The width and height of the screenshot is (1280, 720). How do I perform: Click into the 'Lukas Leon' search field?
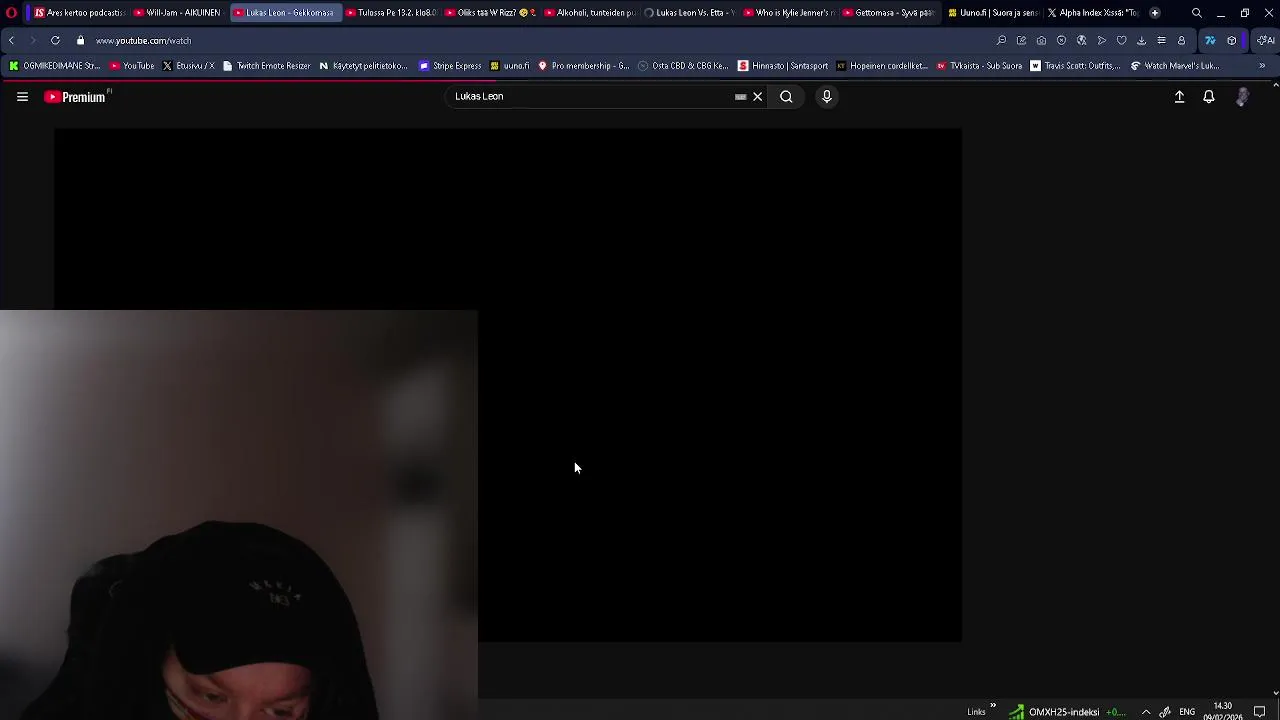click(590, 97)
